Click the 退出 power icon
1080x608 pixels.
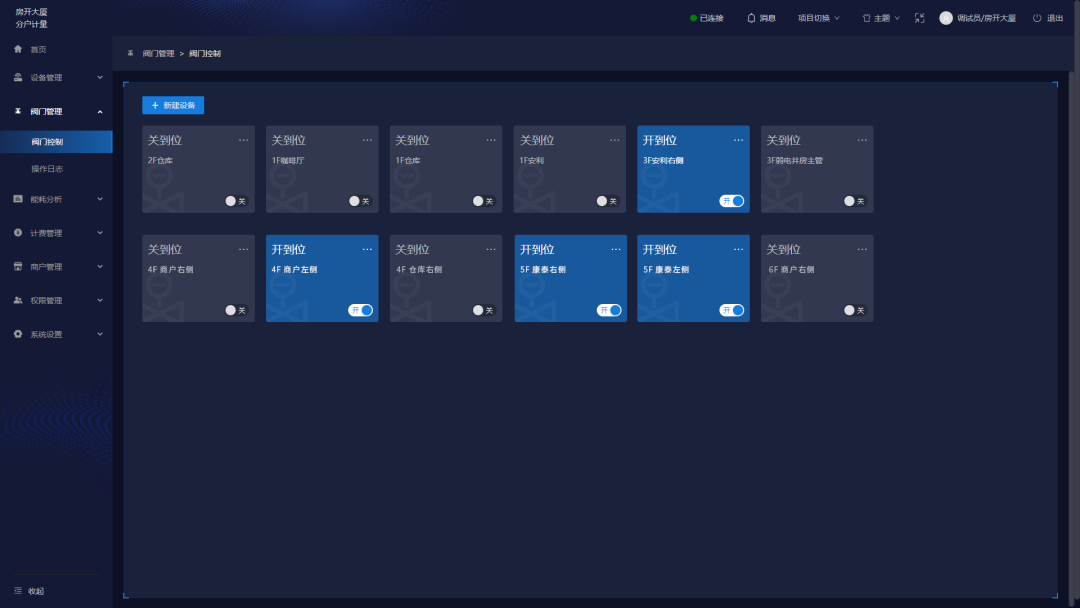coord(1037,18)
